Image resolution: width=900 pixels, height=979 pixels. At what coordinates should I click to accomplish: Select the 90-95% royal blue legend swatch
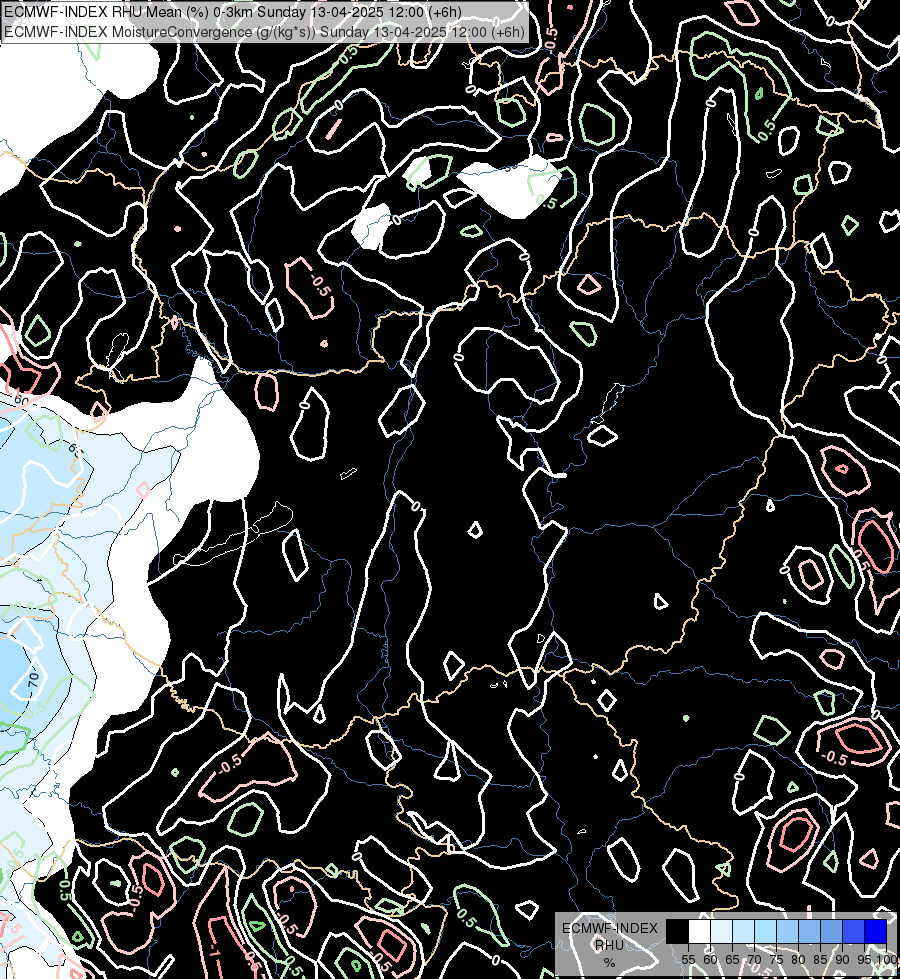coord(854,931)
